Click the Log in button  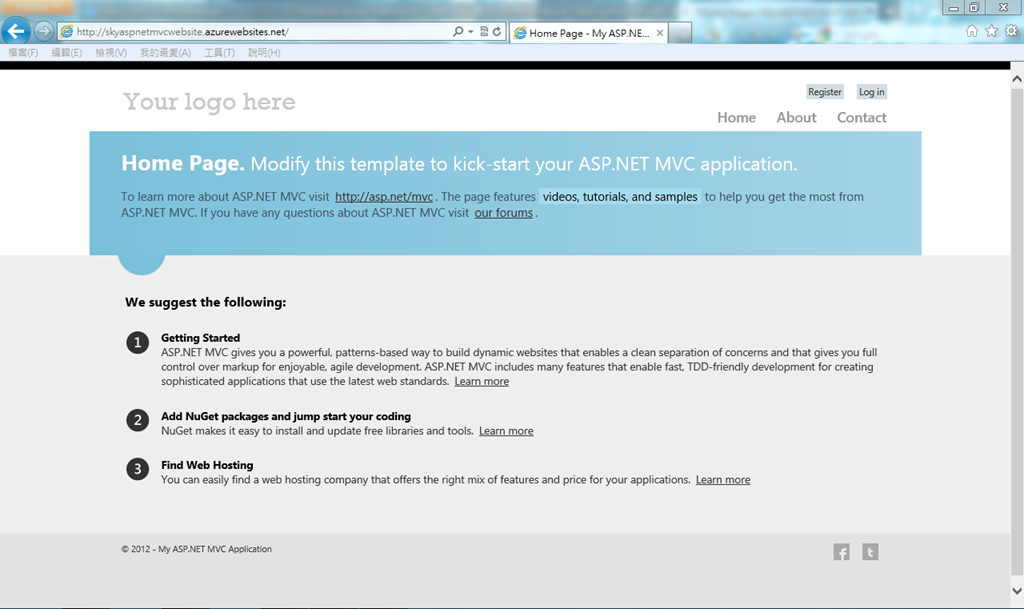pos(871,92)
